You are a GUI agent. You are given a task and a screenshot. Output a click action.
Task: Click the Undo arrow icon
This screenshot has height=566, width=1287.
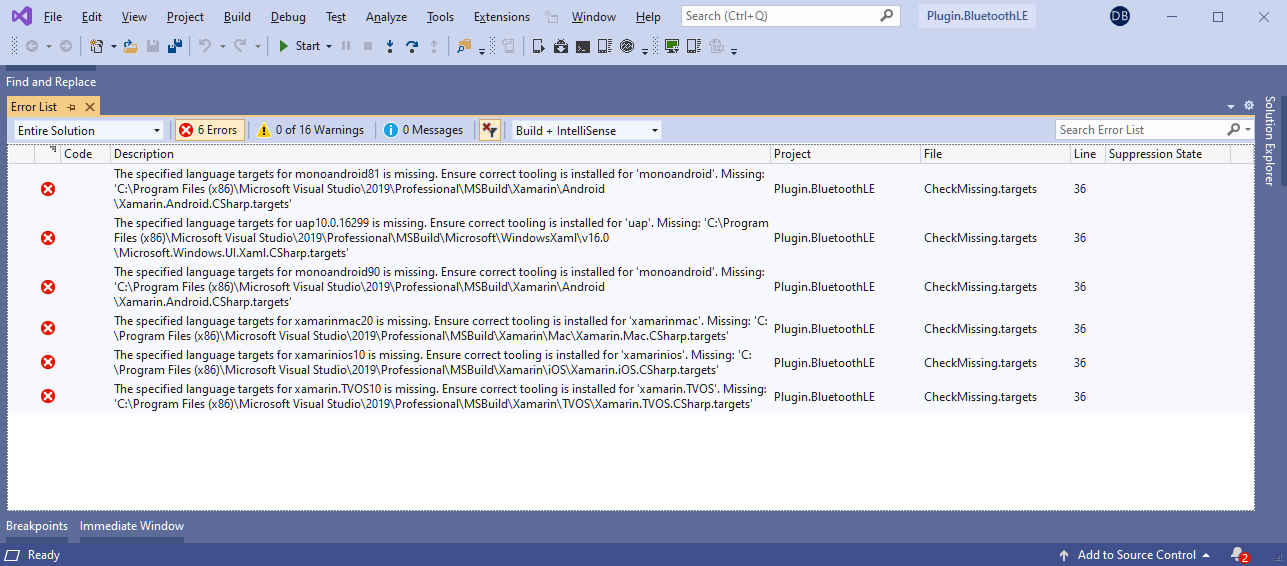[x=205, y=46]
